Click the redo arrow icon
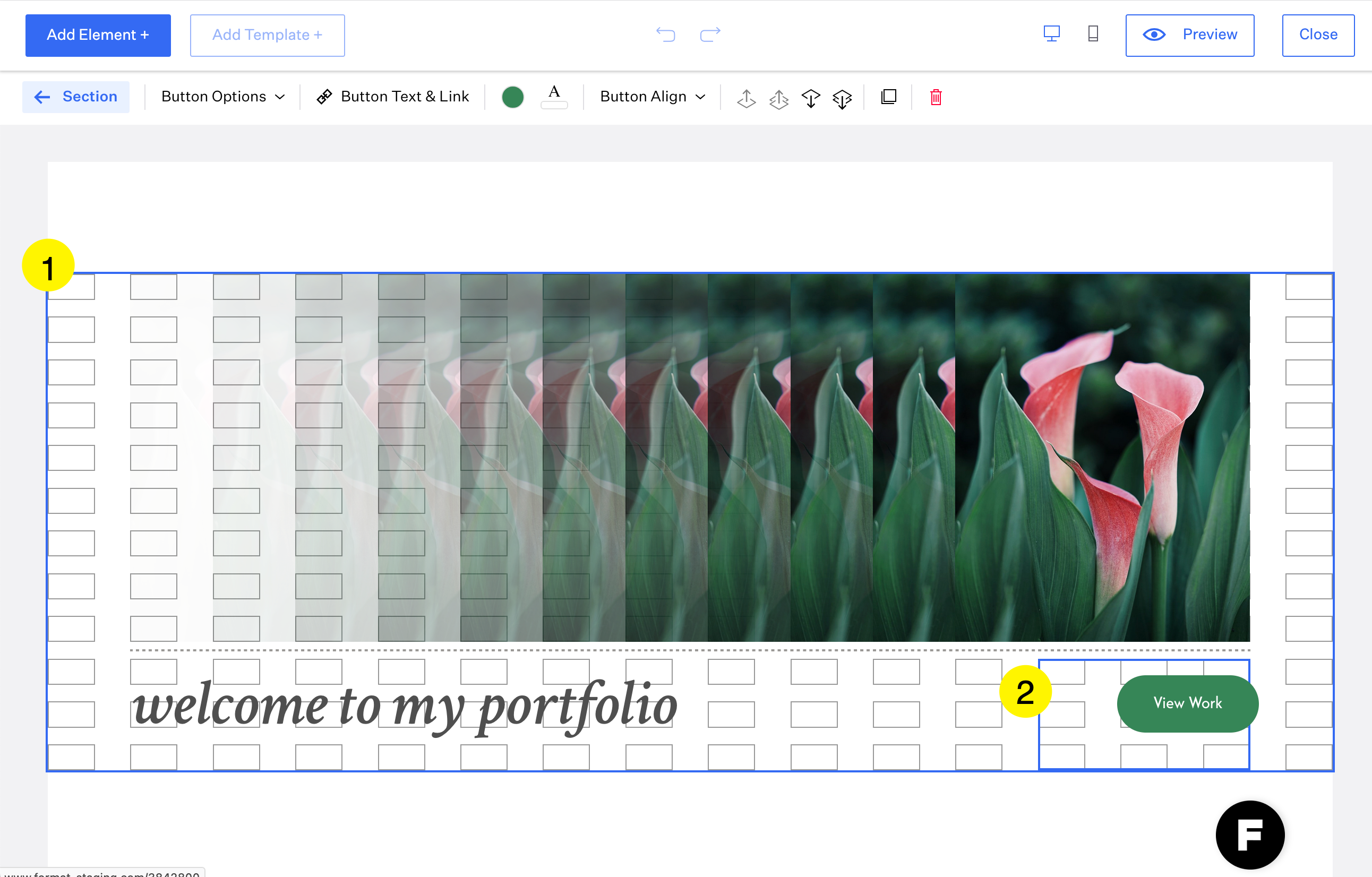This screenshot has width=1372, height=877. click(710, 35)
